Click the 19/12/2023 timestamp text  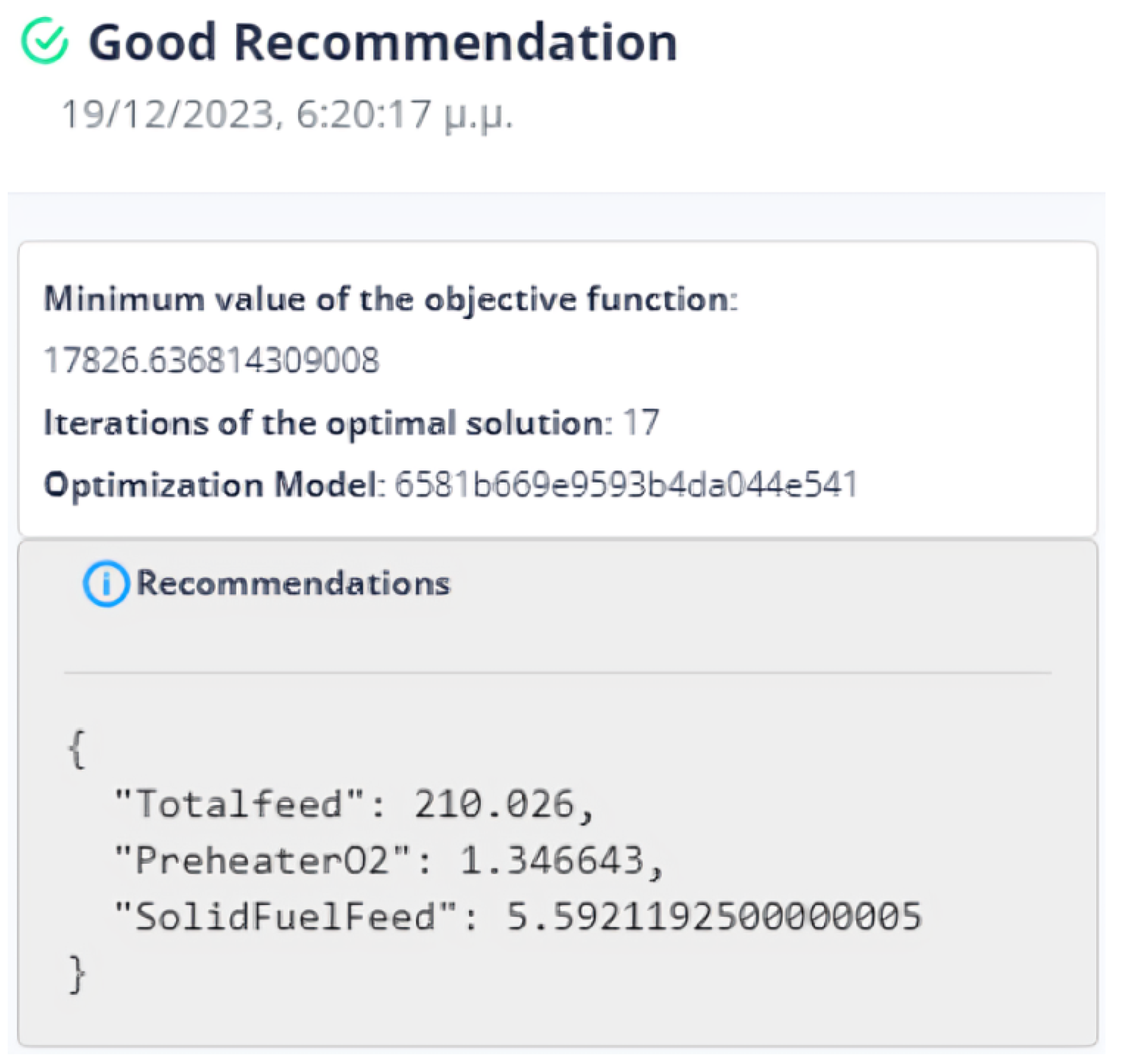[x=287, y=115]
